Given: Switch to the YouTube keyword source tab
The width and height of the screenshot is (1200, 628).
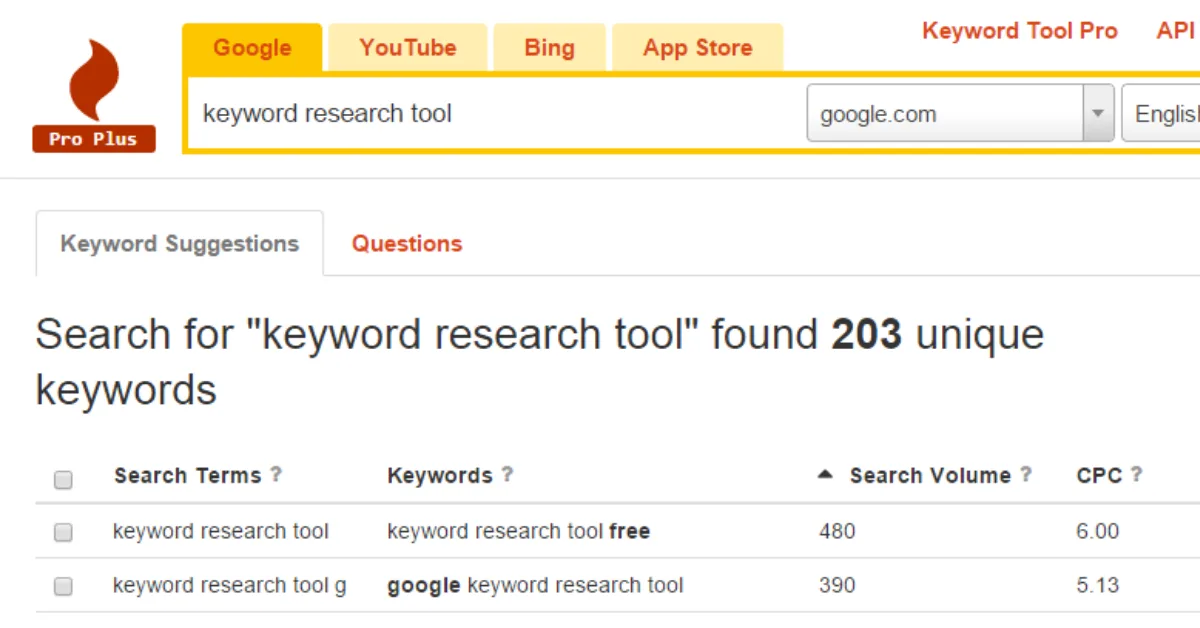Looking at the screenshot, I should point(407,47).
